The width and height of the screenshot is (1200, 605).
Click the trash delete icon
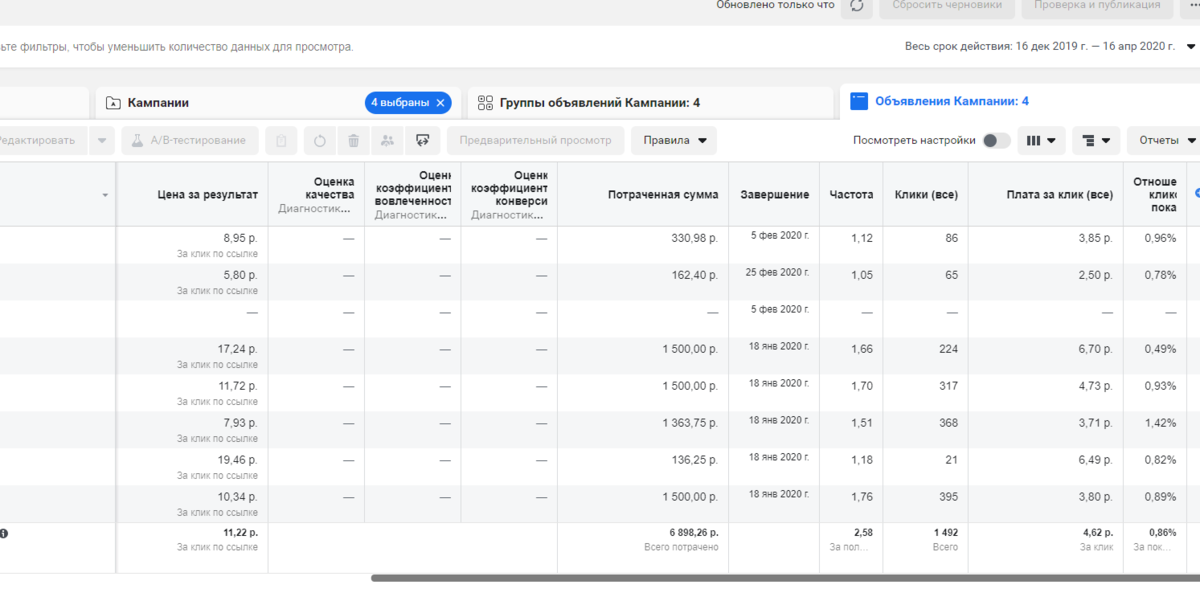(x=353, y=141)
